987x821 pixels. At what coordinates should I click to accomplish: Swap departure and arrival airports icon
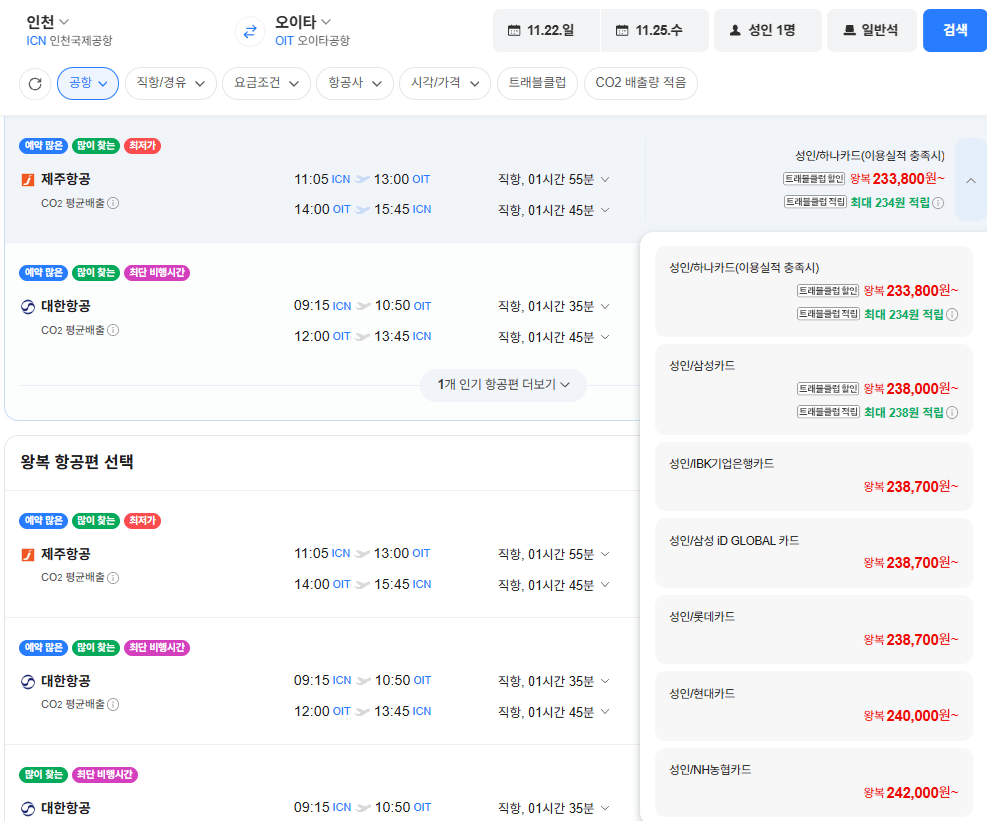[x=250, y=31]
